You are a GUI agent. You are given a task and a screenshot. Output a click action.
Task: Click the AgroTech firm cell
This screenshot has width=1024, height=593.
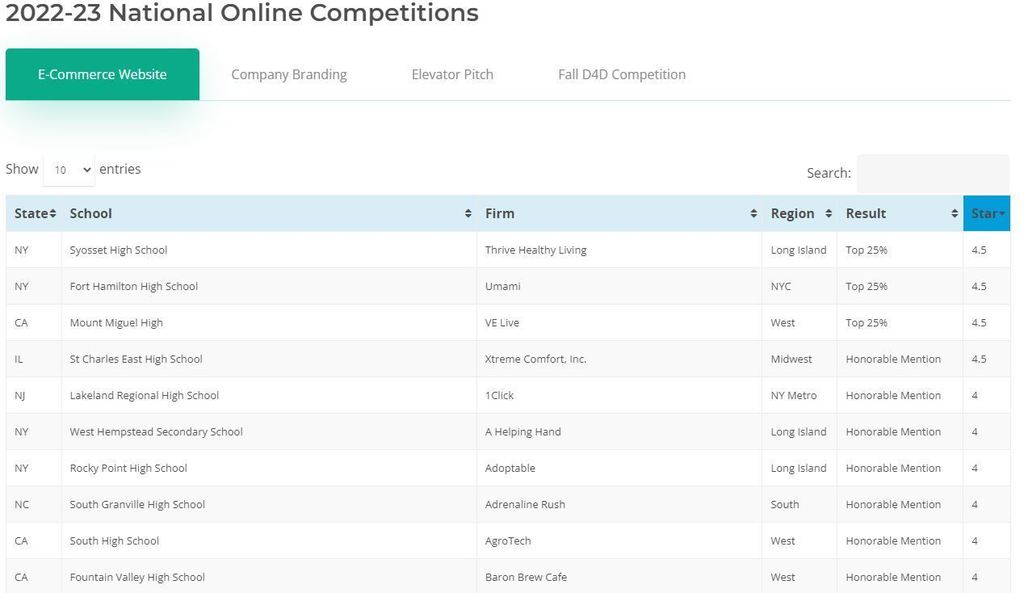click(x=619, y=541)
